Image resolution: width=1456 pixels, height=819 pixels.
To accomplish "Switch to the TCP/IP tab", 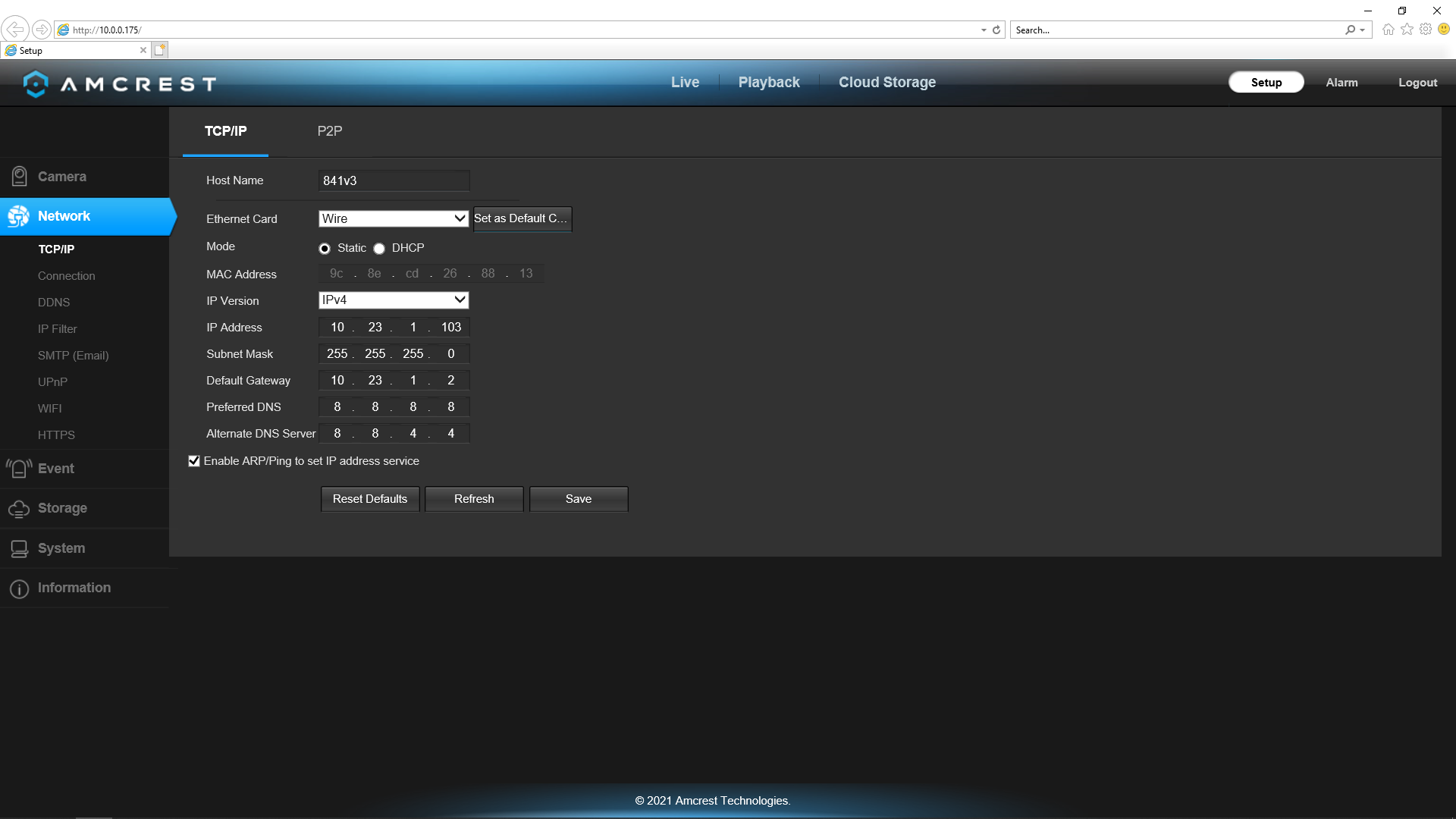I will click(225, 131).
